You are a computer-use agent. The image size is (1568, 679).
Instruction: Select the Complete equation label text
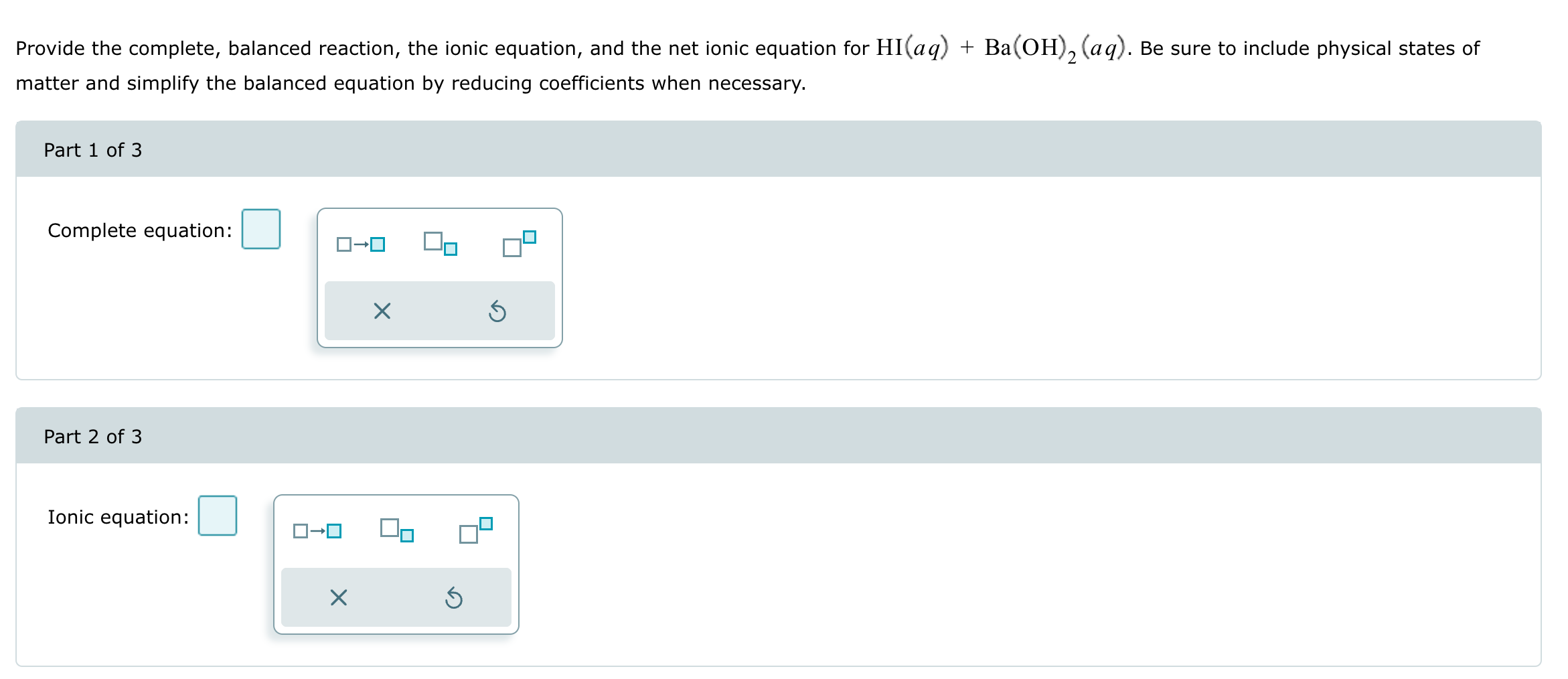pos(139,230)
